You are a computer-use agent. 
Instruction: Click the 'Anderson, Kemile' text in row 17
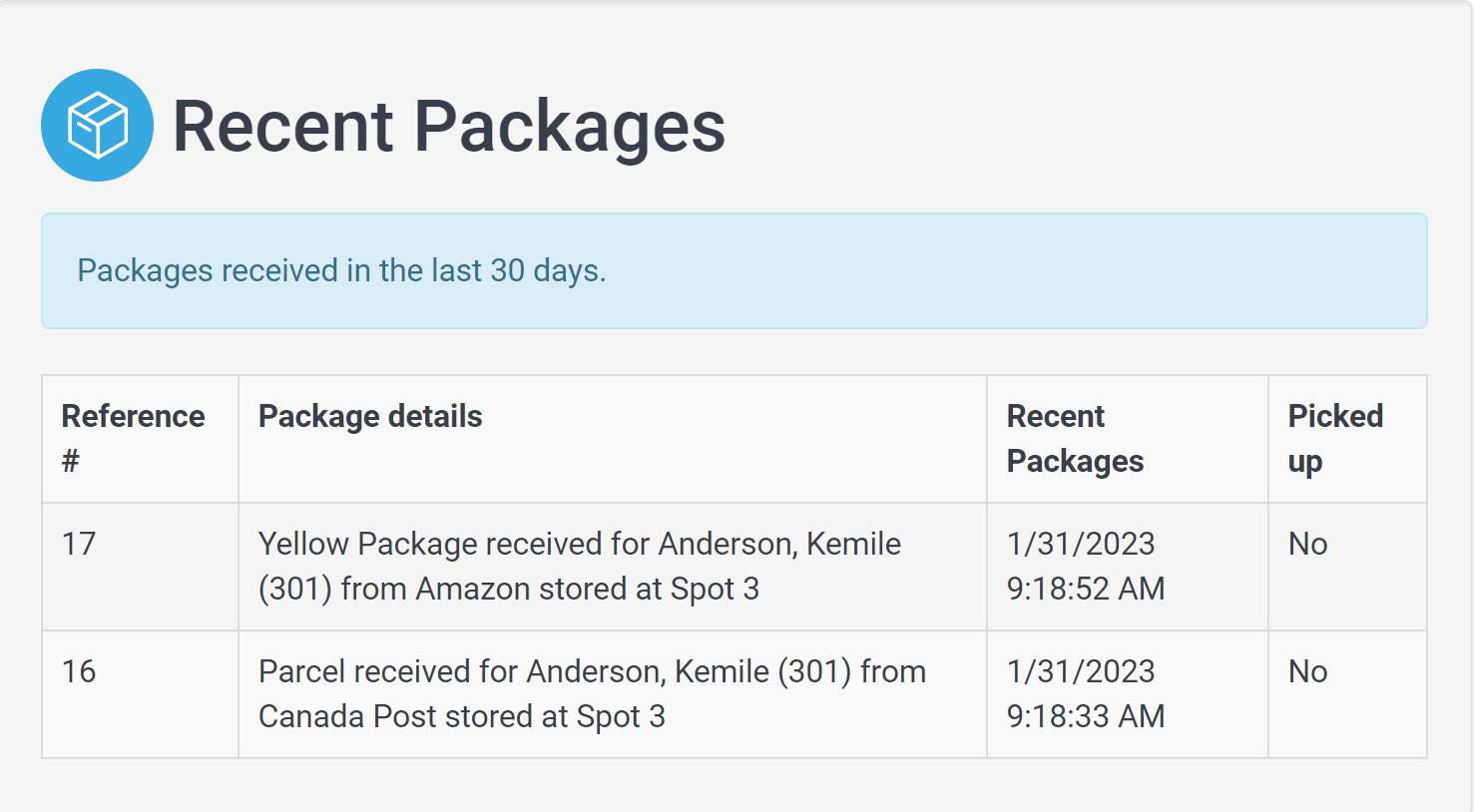coord(779,545)
